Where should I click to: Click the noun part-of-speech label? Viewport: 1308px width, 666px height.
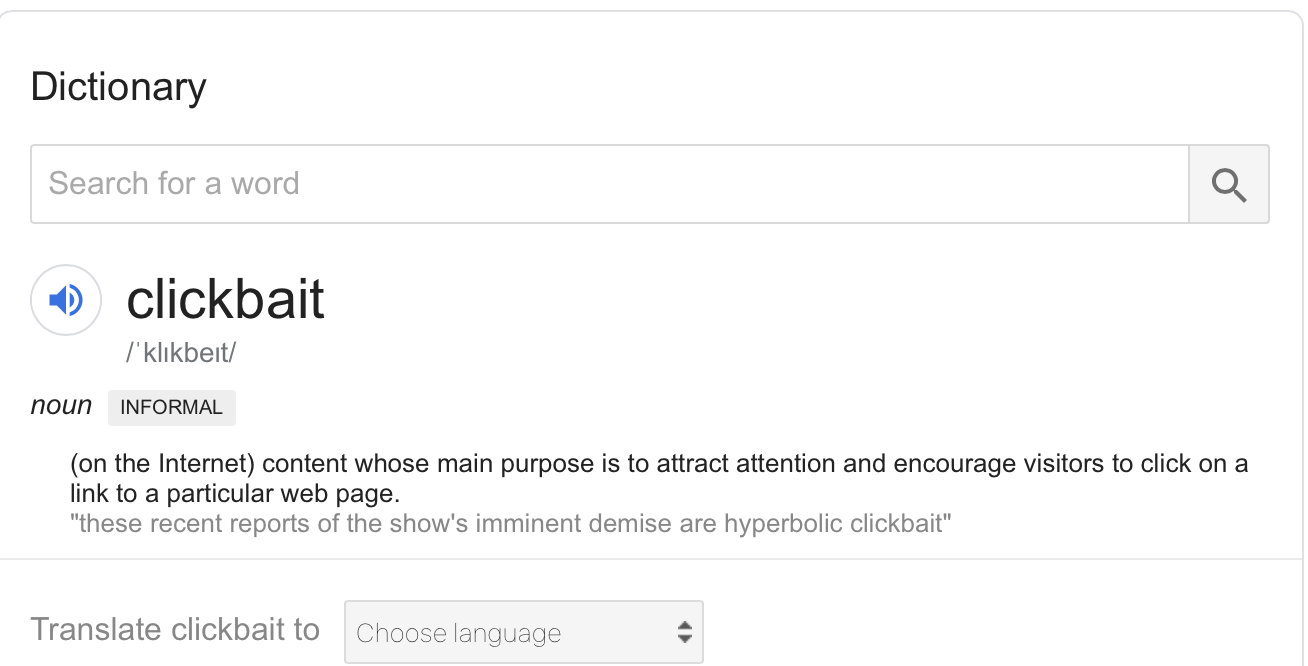point(61,406)
